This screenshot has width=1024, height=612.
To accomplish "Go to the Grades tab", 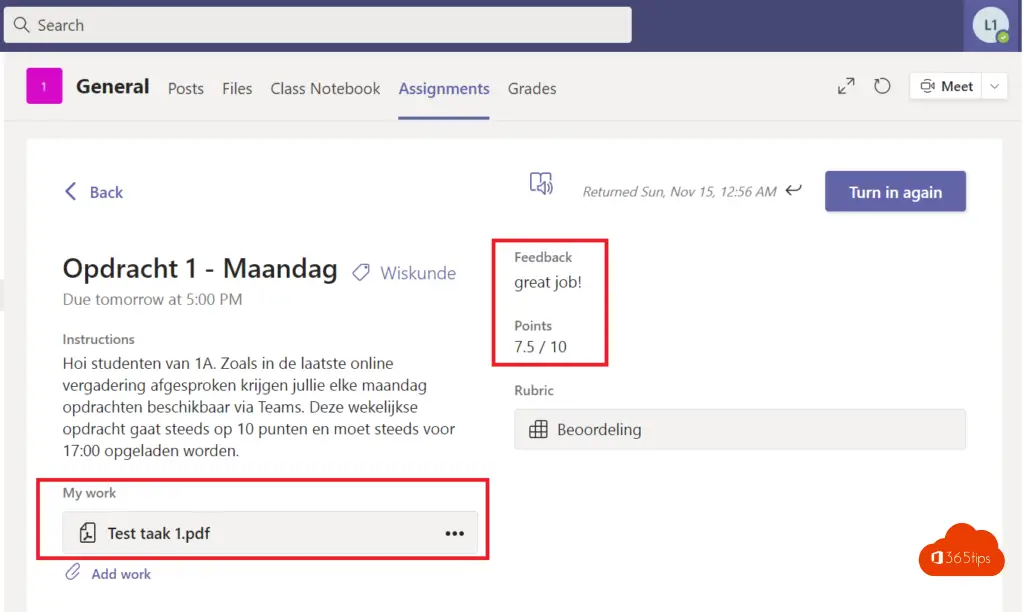I will tap(532, 88).
